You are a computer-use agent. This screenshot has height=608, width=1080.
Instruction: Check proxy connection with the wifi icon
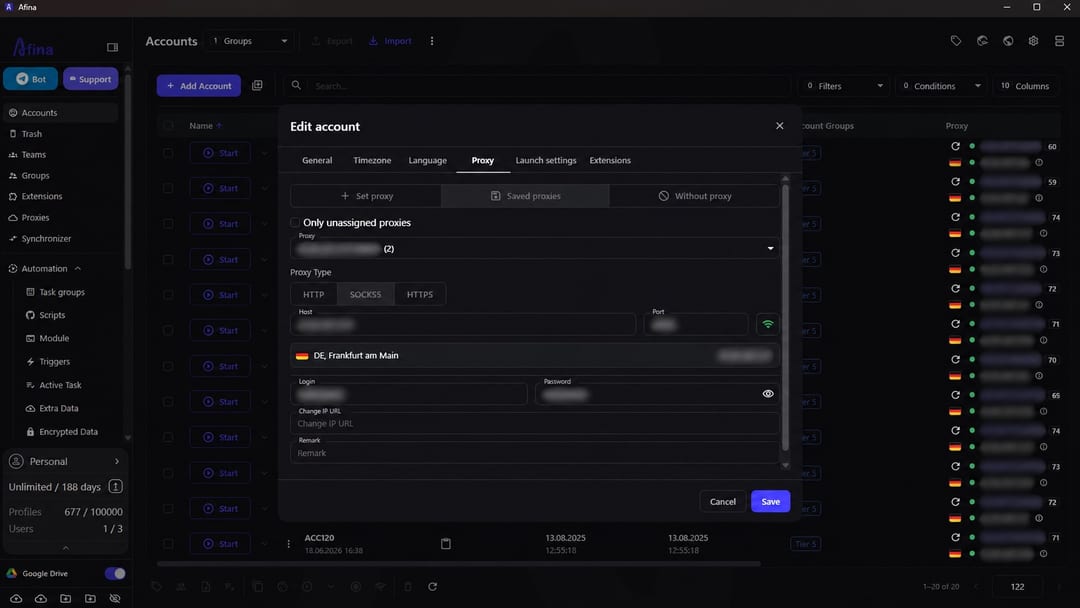[767, 324]
